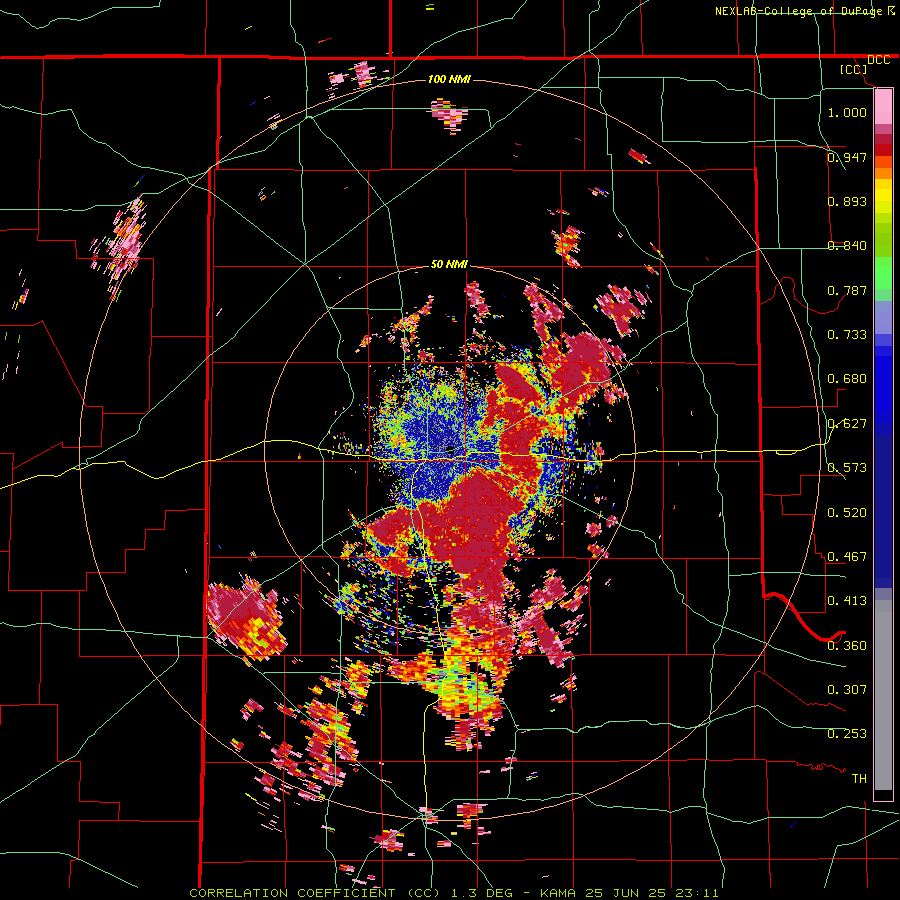Select the 0.253 legend value
This screenshot has height=900, width=900.
pyautogui.click(x=847, y=734)
